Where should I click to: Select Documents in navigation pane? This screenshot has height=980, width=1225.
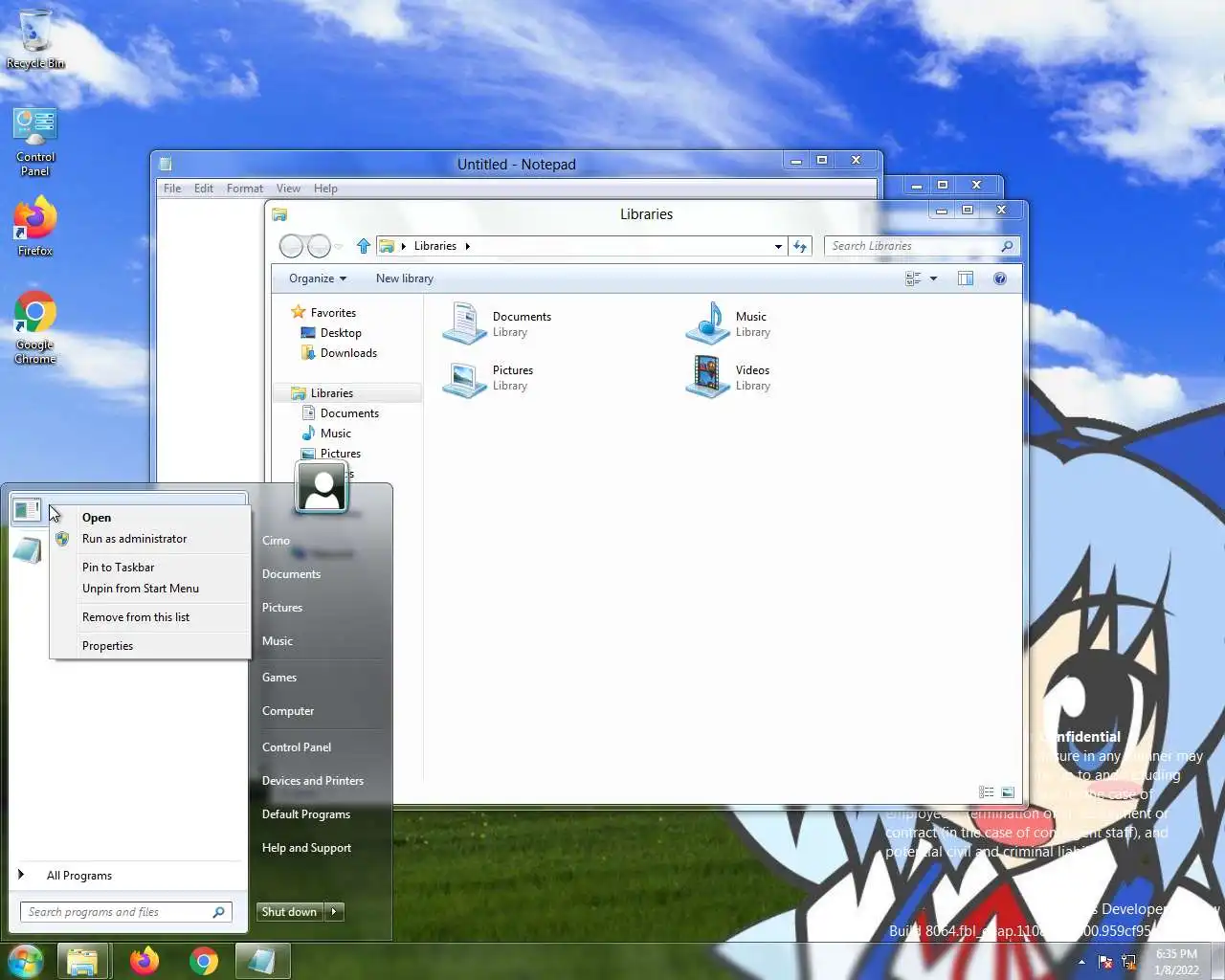(349, 413)
